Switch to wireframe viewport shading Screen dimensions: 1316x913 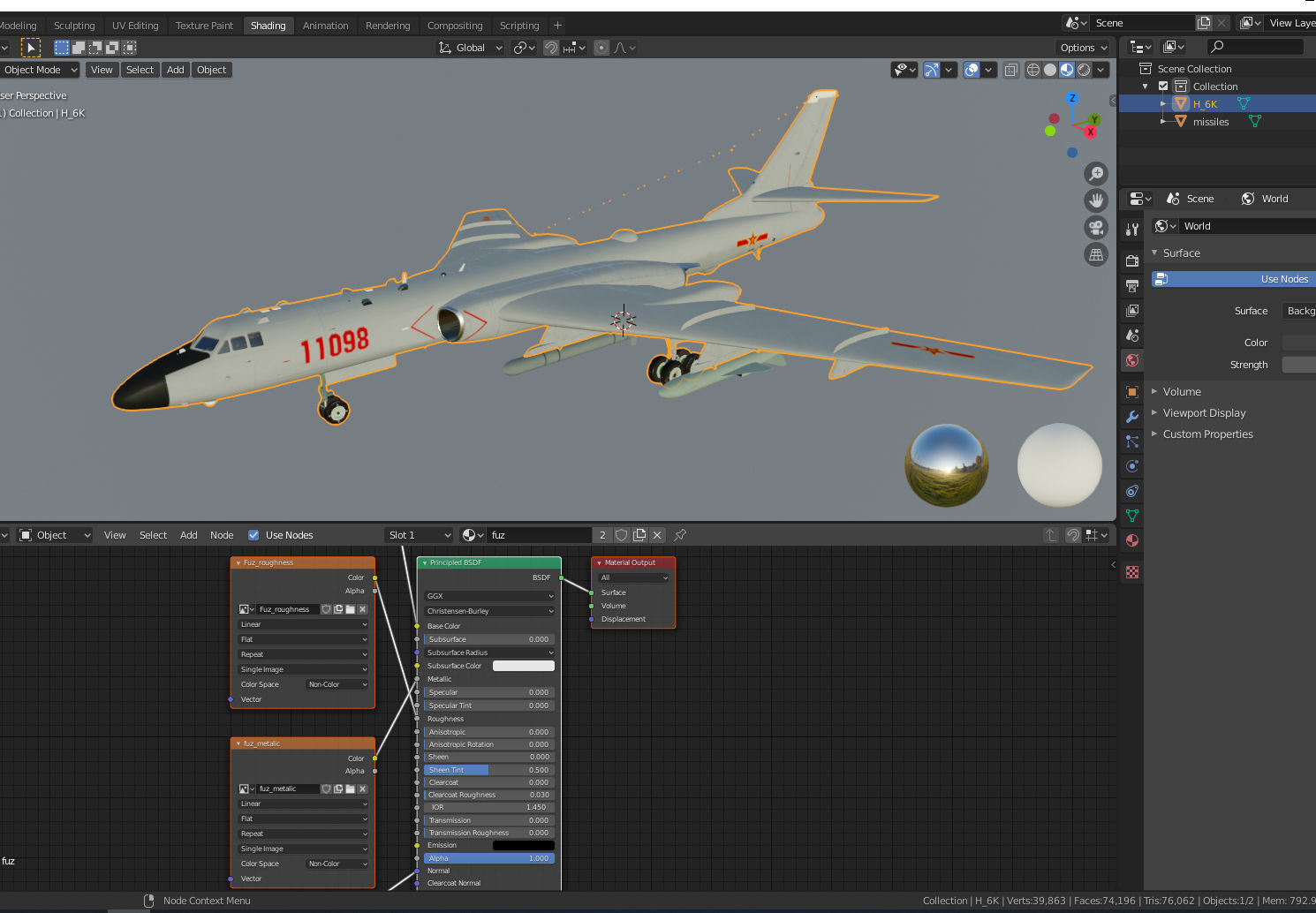pyautogui.click(x=1033, y=70)
